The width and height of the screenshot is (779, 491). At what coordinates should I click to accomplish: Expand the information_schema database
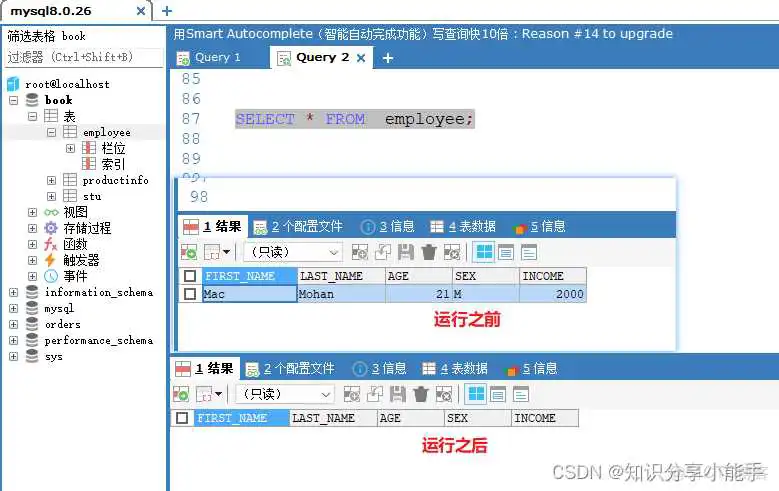[x=13, y=292]
